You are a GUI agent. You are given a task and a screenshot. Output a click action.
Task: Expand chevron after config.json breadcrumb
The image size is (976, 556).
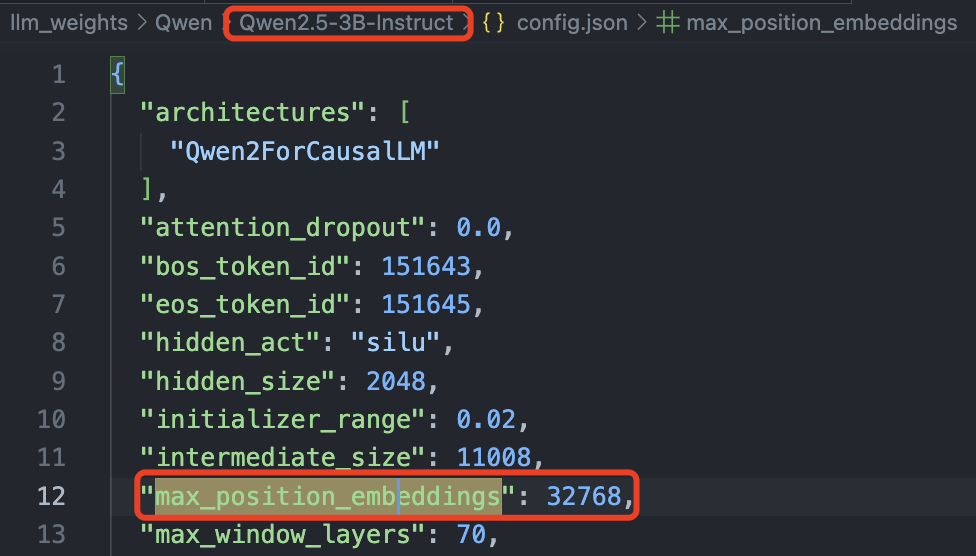(x=642, y=23)
